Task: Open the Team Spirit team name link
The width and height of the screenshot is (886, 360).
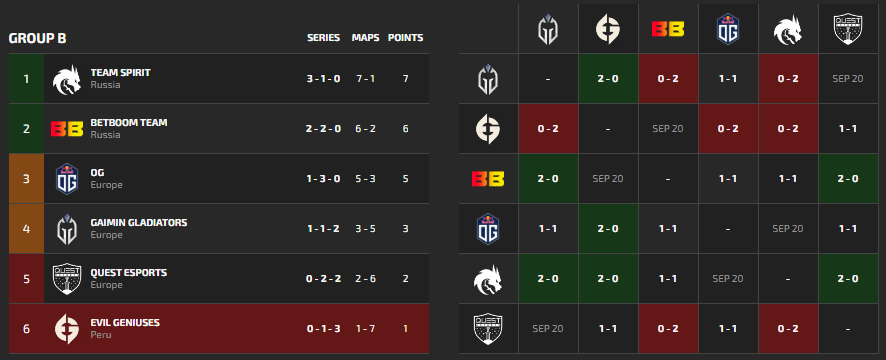Action: (x=120, y=73)
